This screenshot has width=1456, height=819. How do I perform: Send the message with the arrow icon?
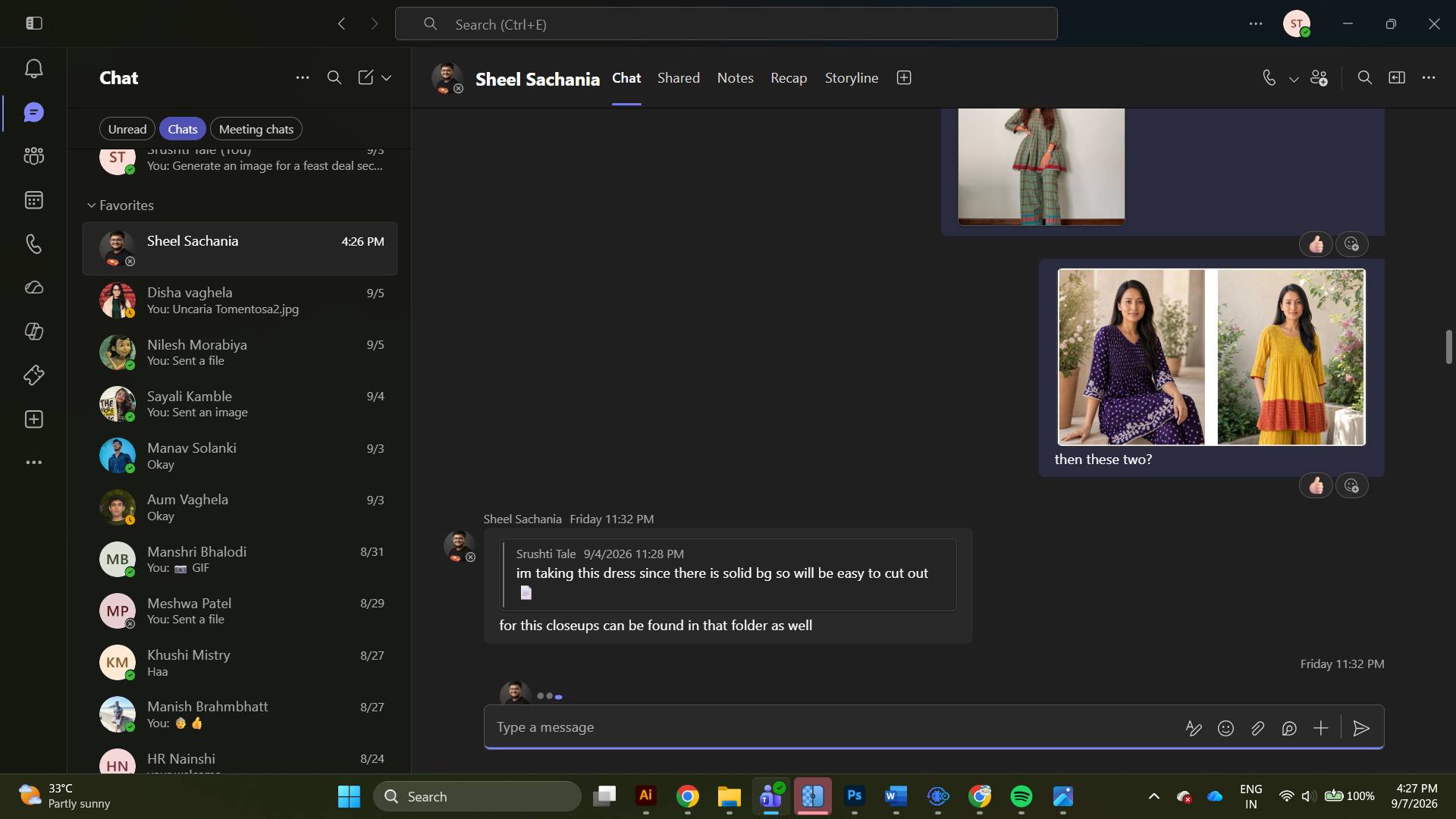pos(1361,729)
